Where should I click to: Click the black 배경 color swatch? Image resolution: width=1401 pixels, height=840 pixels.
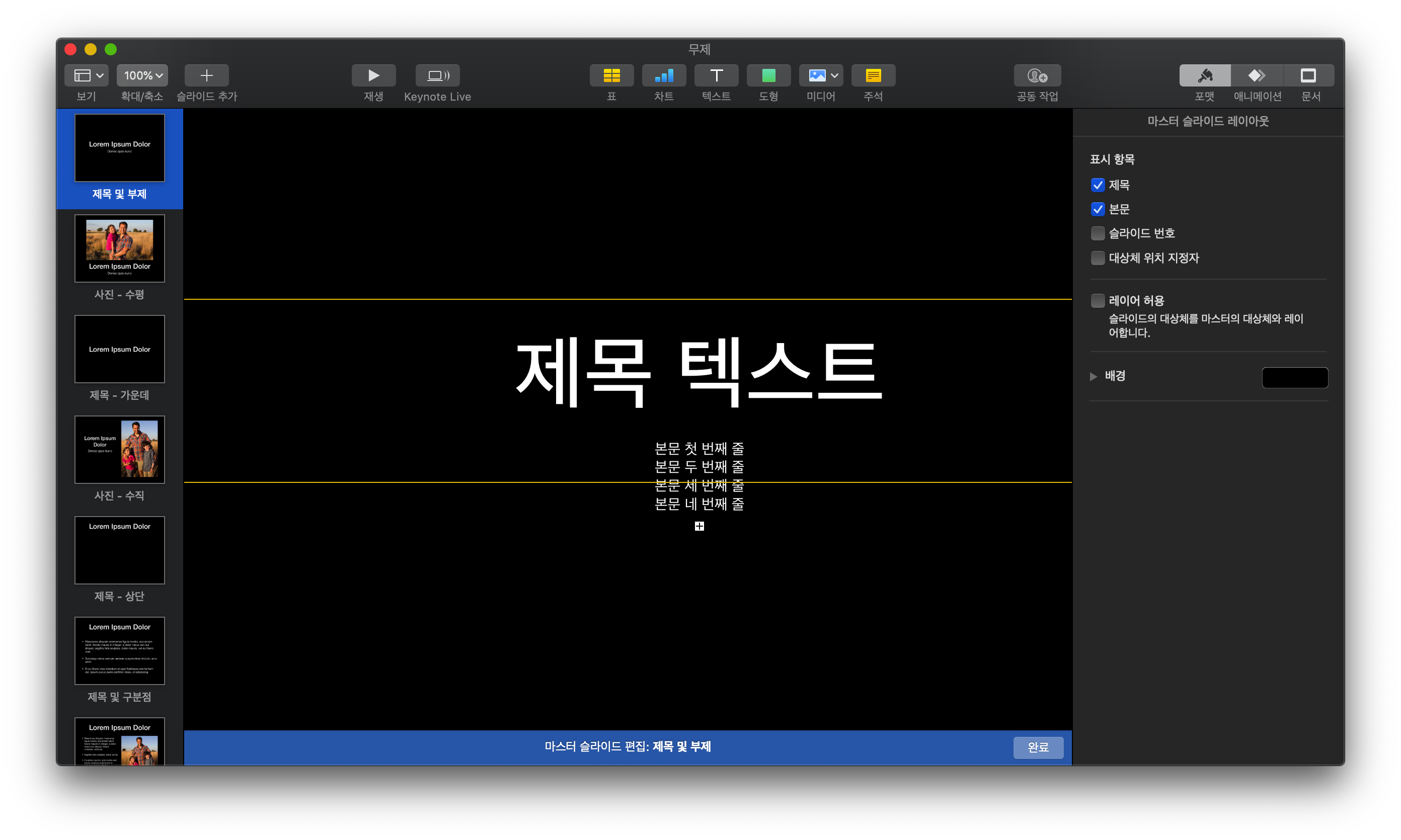tap(1294, 378)
